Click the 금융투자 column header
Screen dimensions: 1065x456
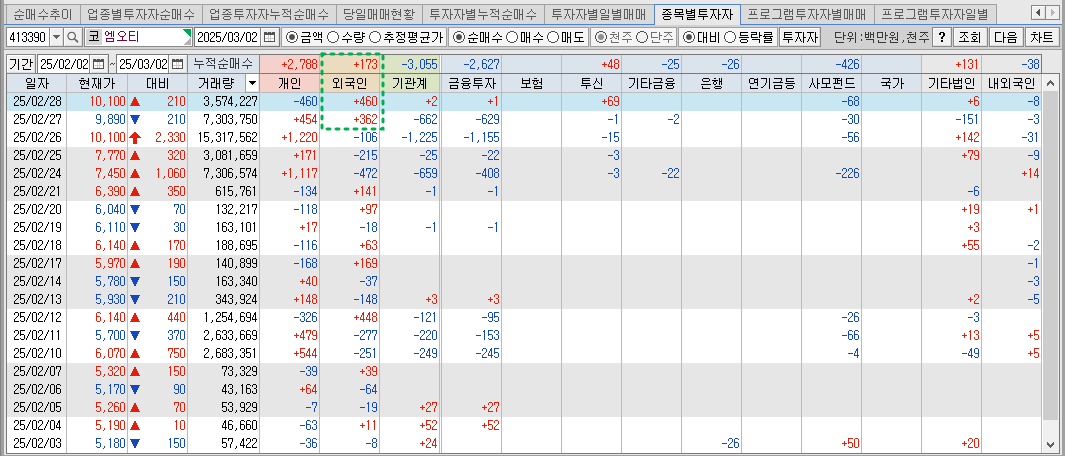click(x=471, y=84)
